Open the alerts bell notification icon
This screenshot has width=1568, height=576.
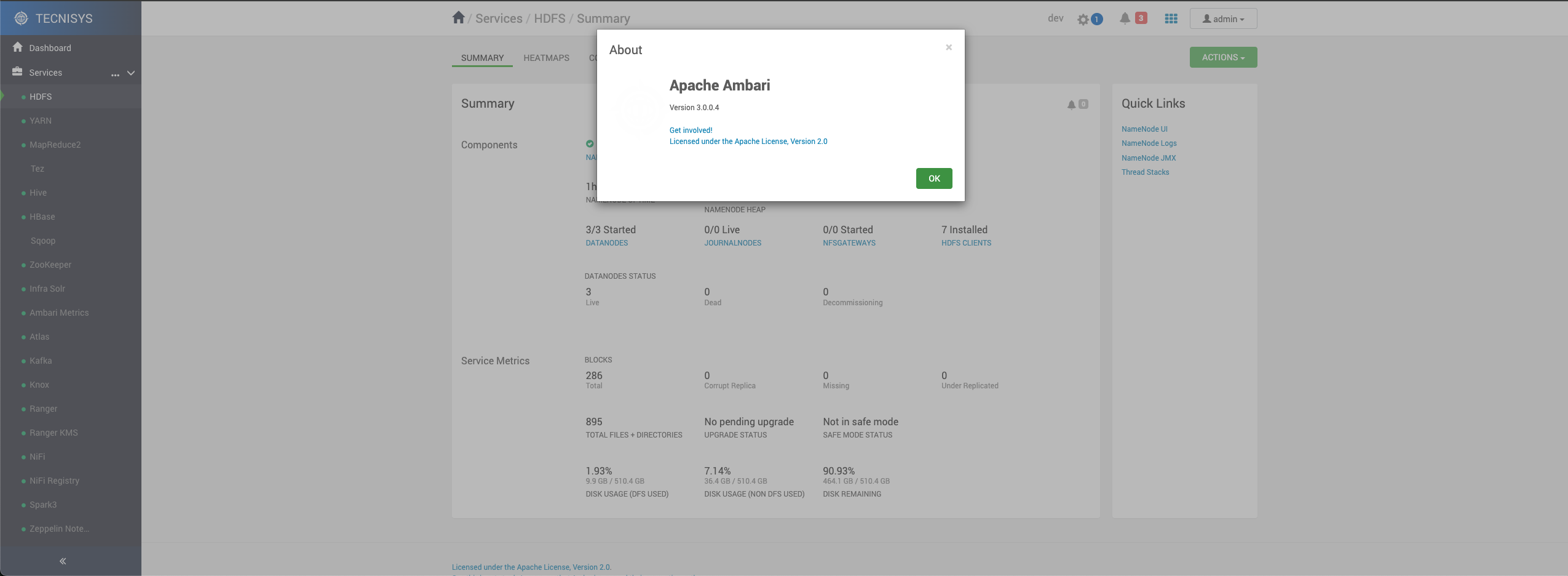[1125, 18]
